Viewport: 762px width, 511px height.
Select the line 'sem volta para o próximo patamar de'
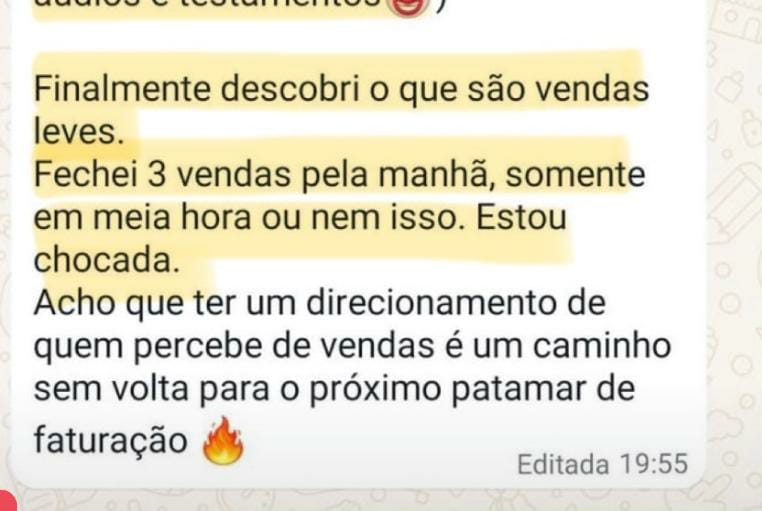click(x=334, y=389)
